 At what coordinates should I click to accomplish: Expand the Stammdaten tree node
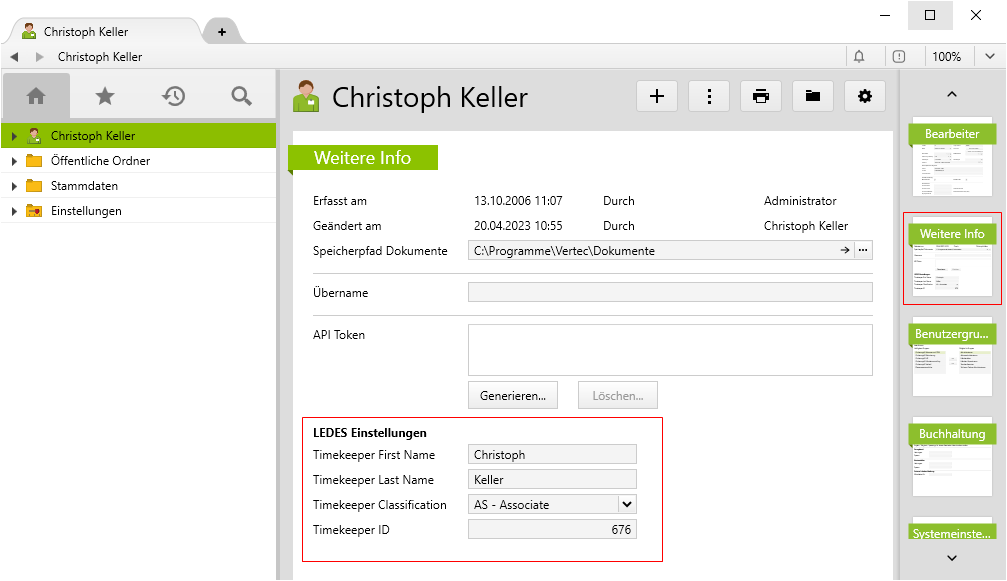point(14,186)
